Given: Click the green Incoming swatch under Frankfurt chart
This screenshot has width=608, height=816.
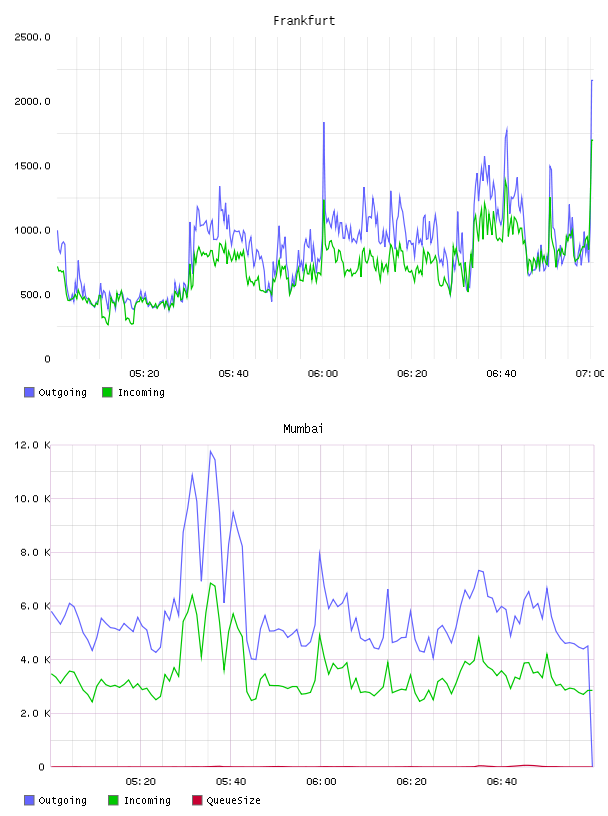Looking at the screenshot, I should click(107, 392).
